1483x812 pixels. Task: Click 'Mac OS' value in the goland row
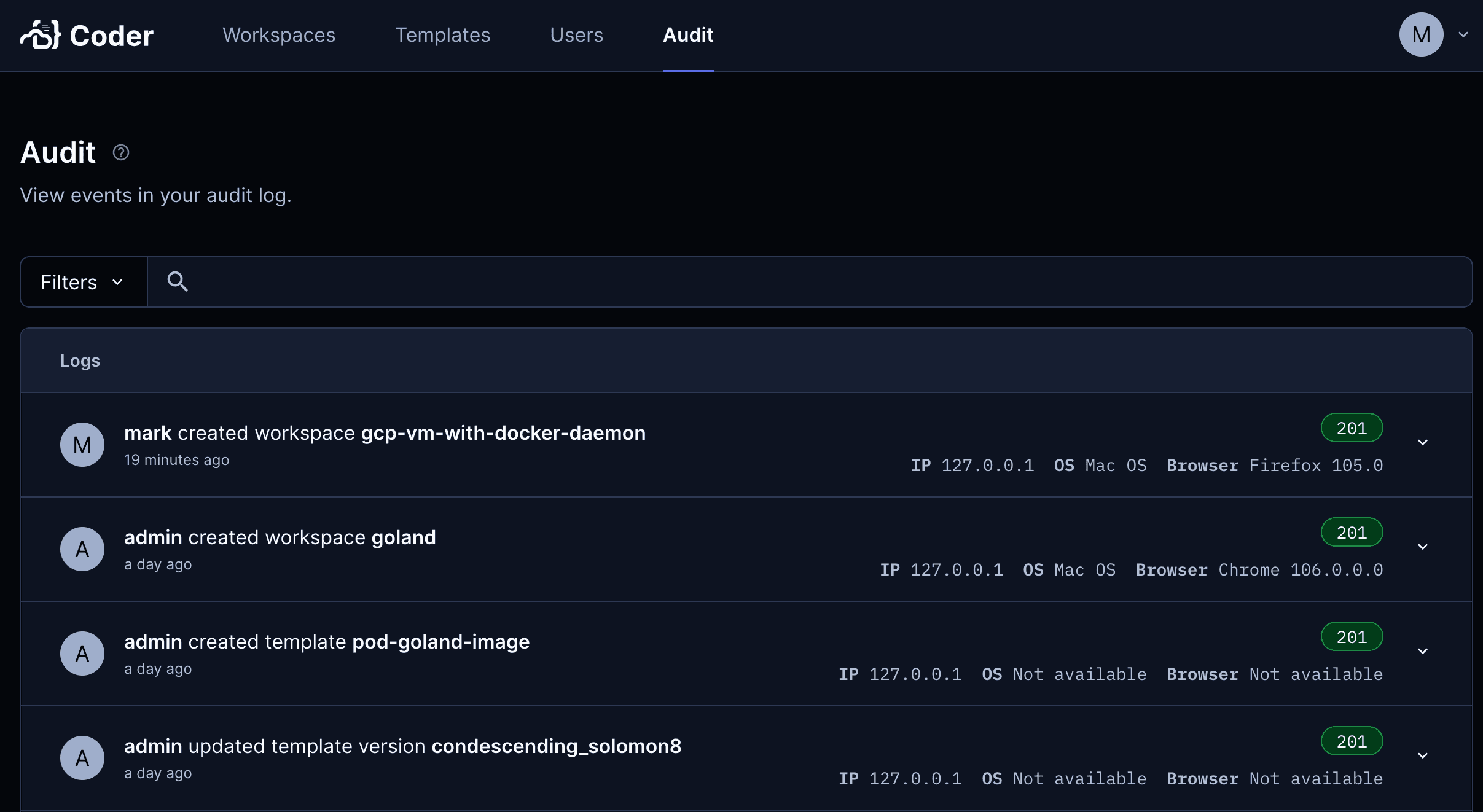(x=1085, y=570)
